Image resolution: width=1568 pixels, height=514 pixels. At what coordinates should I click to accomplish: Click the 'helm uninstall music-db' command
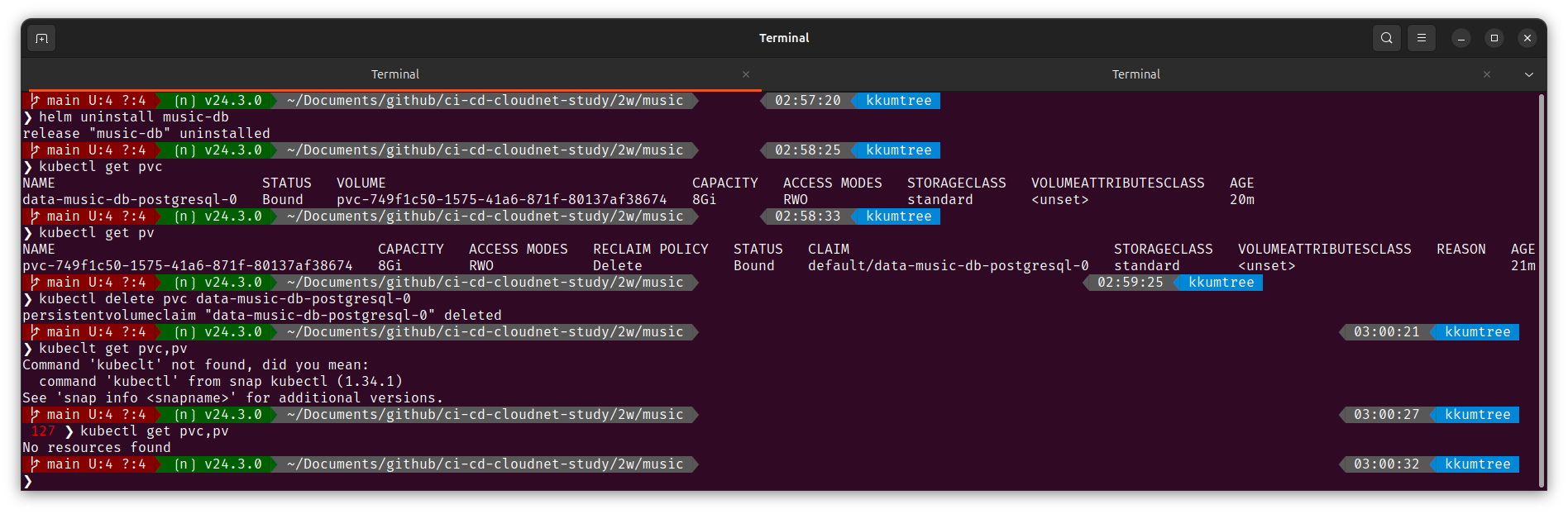pyautogui.click(x=134, y=117)
